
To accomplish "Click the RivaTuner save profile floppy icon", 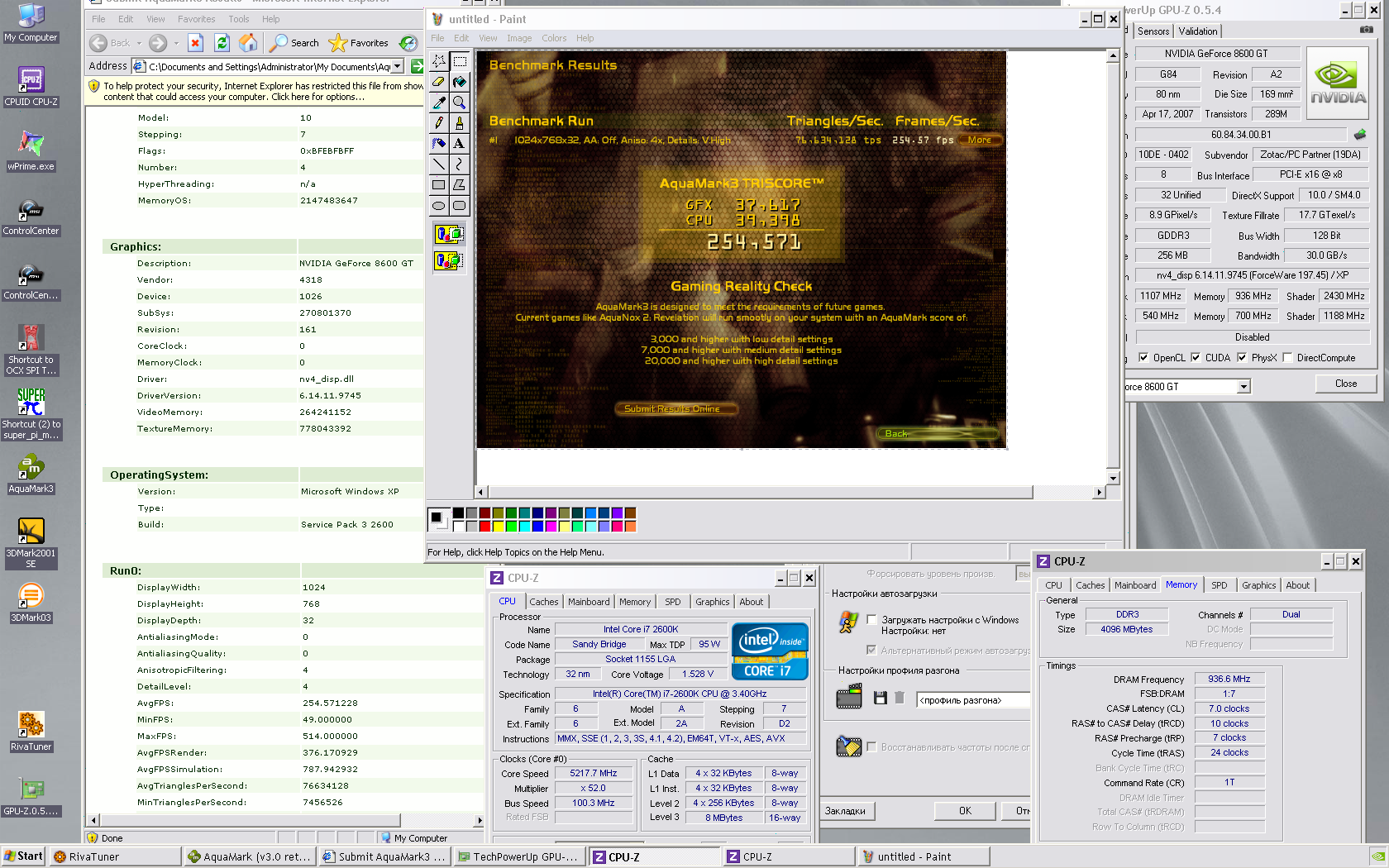I will (881, 699).
